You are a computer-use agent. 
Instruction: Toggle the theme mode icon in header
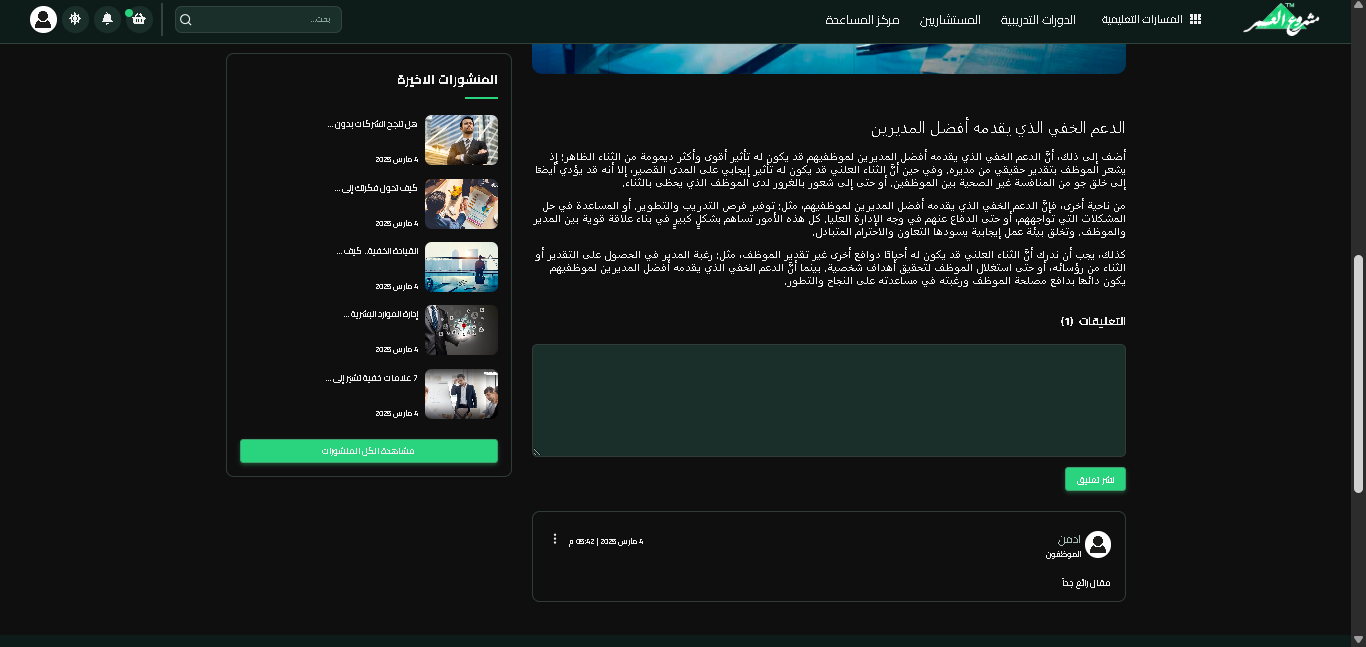coord(76,19)
